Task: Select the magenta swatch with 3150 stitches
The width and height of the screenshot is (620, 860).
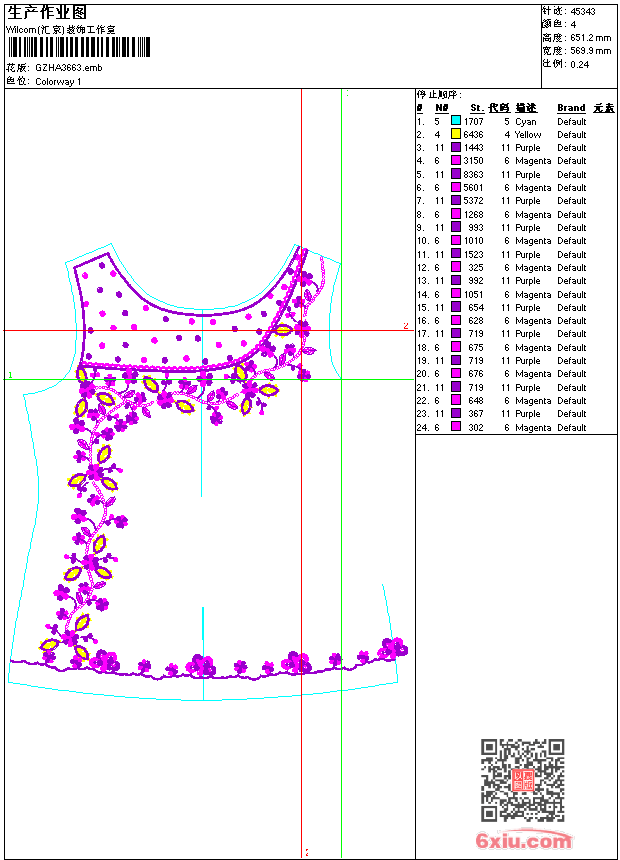Action: click(x=456, y=161)
